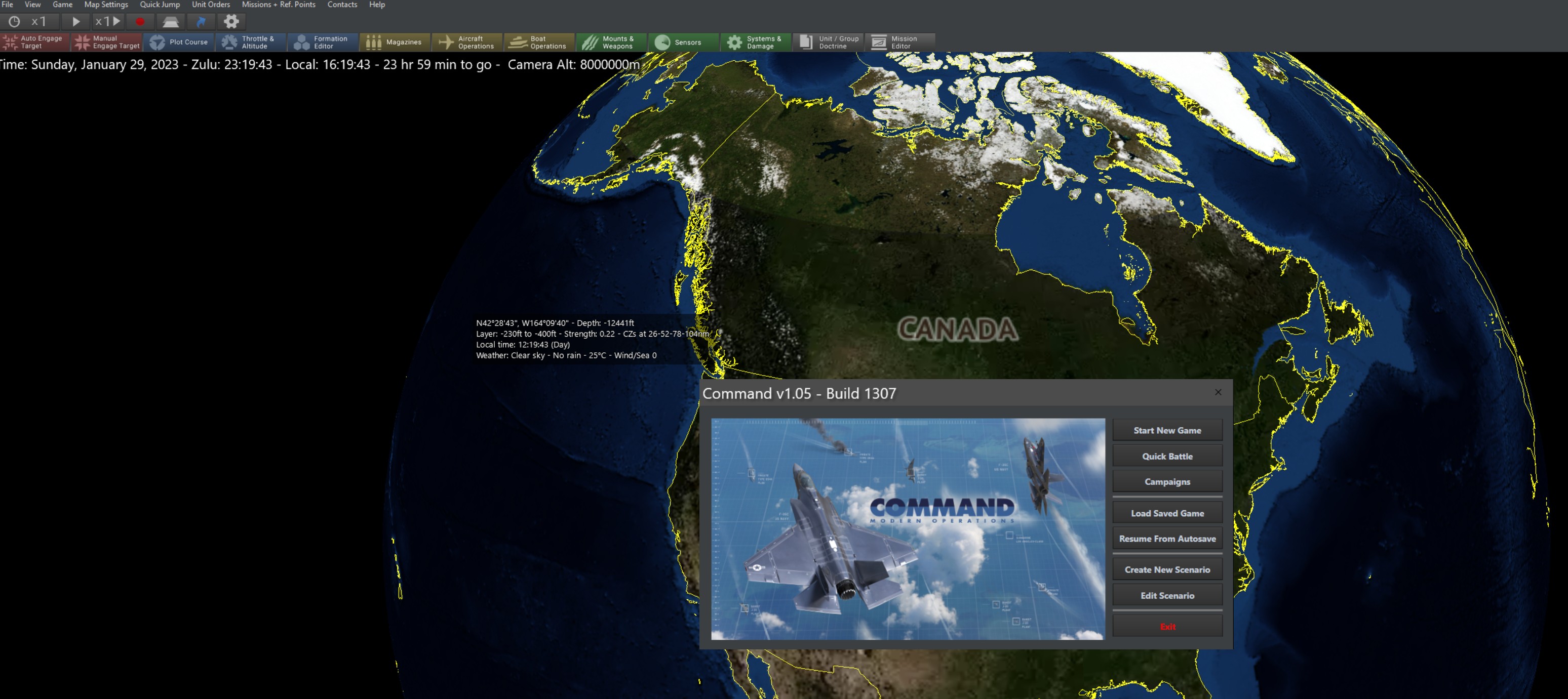Open Campaigns from the start dialog

(1167, 482)
